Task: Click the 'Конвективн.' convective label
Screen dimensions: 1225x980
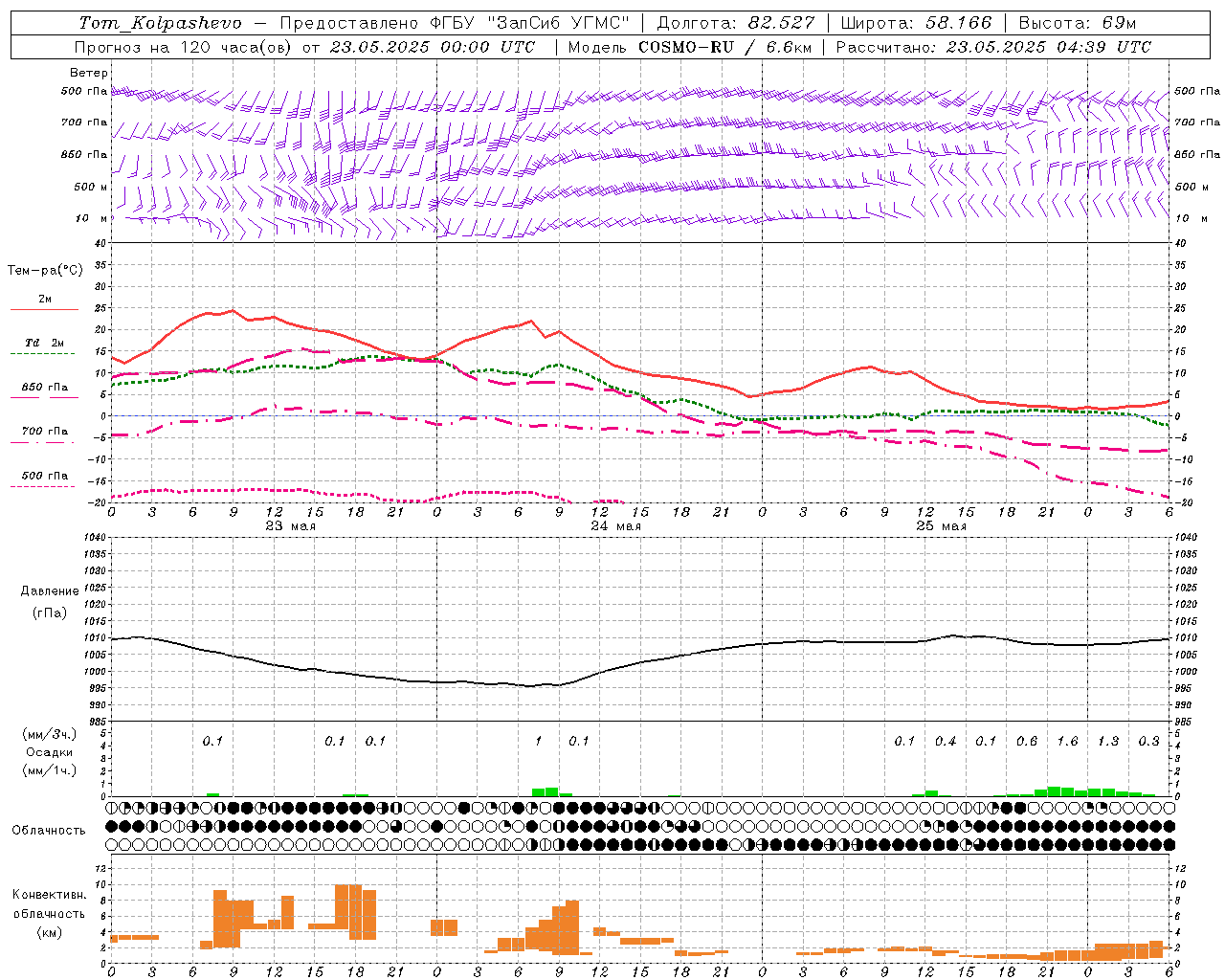Action: (49, 895)
